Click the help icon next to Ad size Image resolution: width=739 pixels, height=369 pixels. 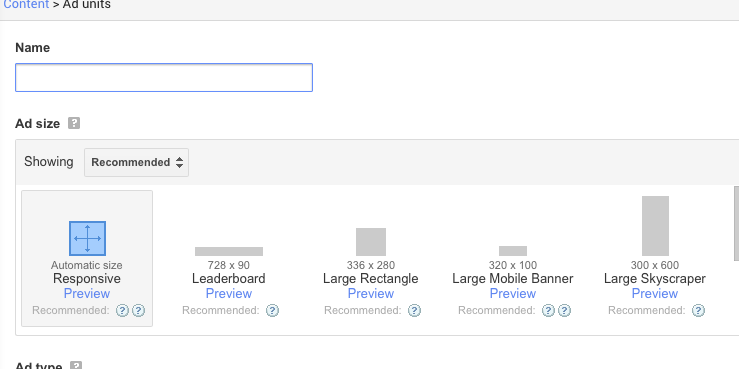(74, 123)
